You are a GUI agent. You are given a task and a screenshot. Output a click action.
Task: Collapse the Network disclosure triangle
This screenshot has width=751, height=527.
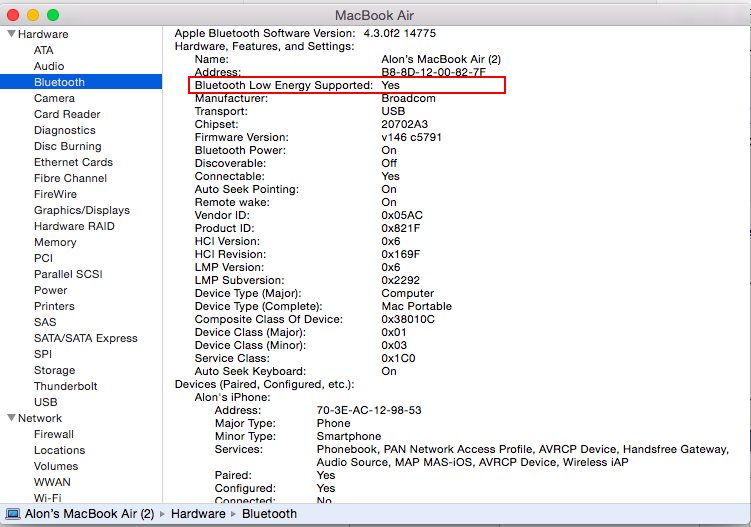11,418
